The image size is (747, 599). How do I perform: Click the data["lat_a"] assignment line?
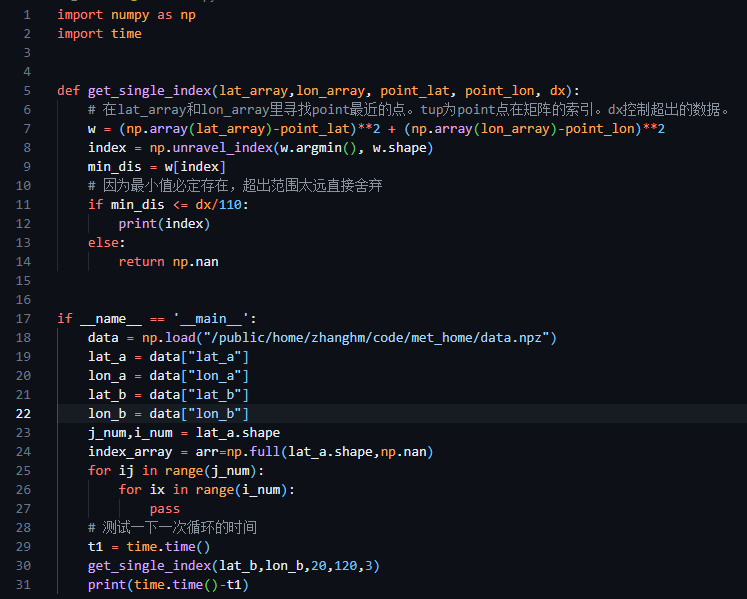(168, 357)
